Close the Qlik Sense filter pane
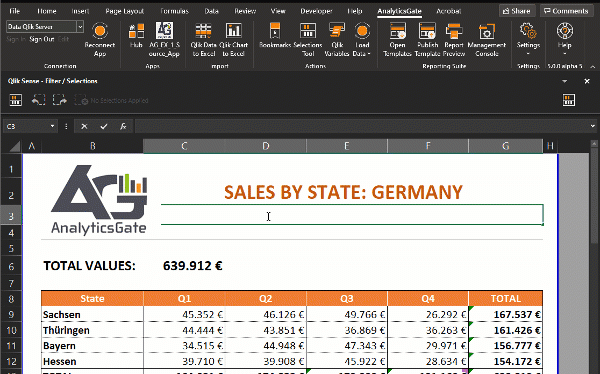This screenshot has height=374, width=600. tap(587, 81)
